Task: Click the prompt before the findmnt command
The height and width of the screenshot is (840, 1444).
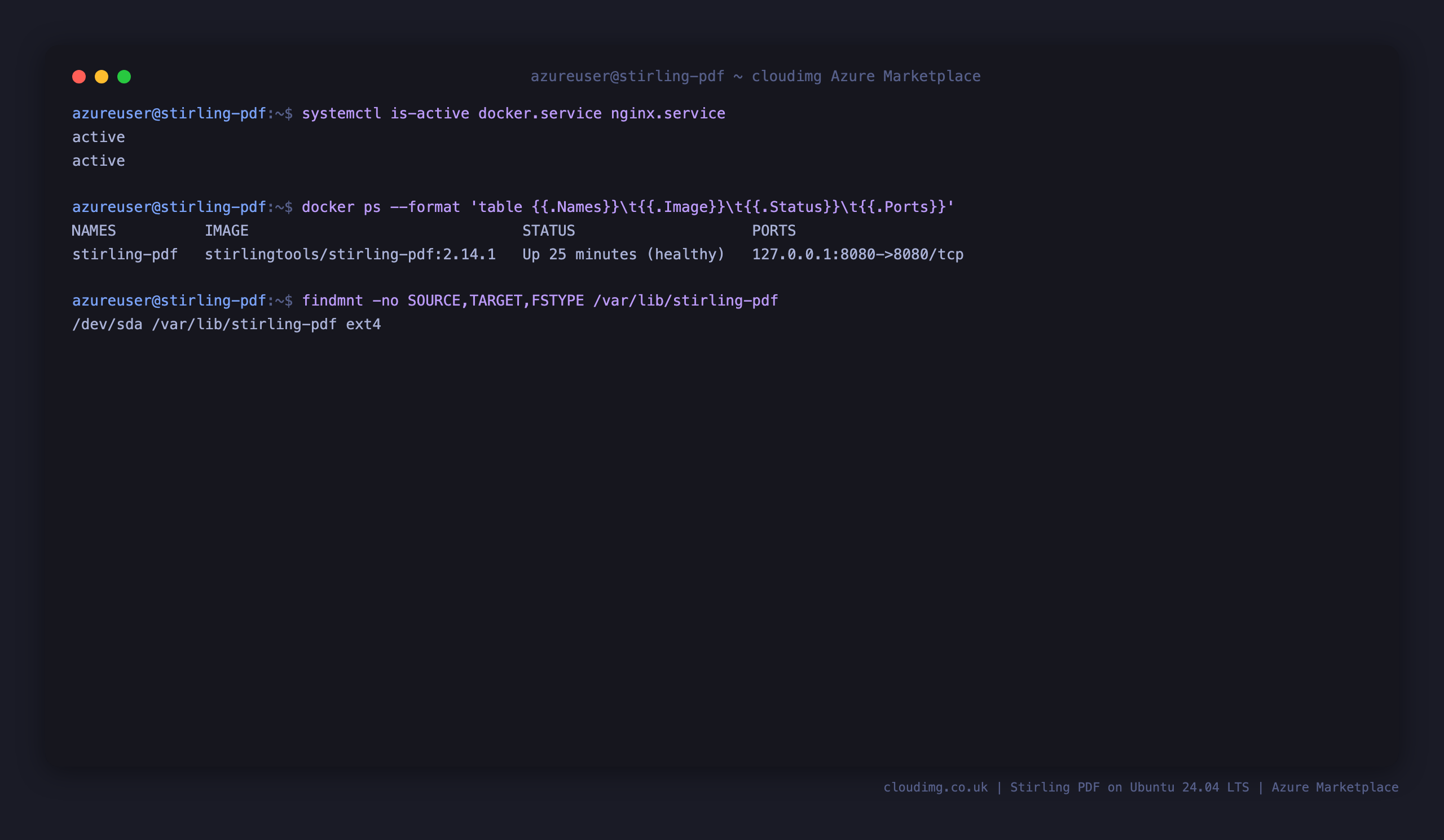Action: coord(182,300)
